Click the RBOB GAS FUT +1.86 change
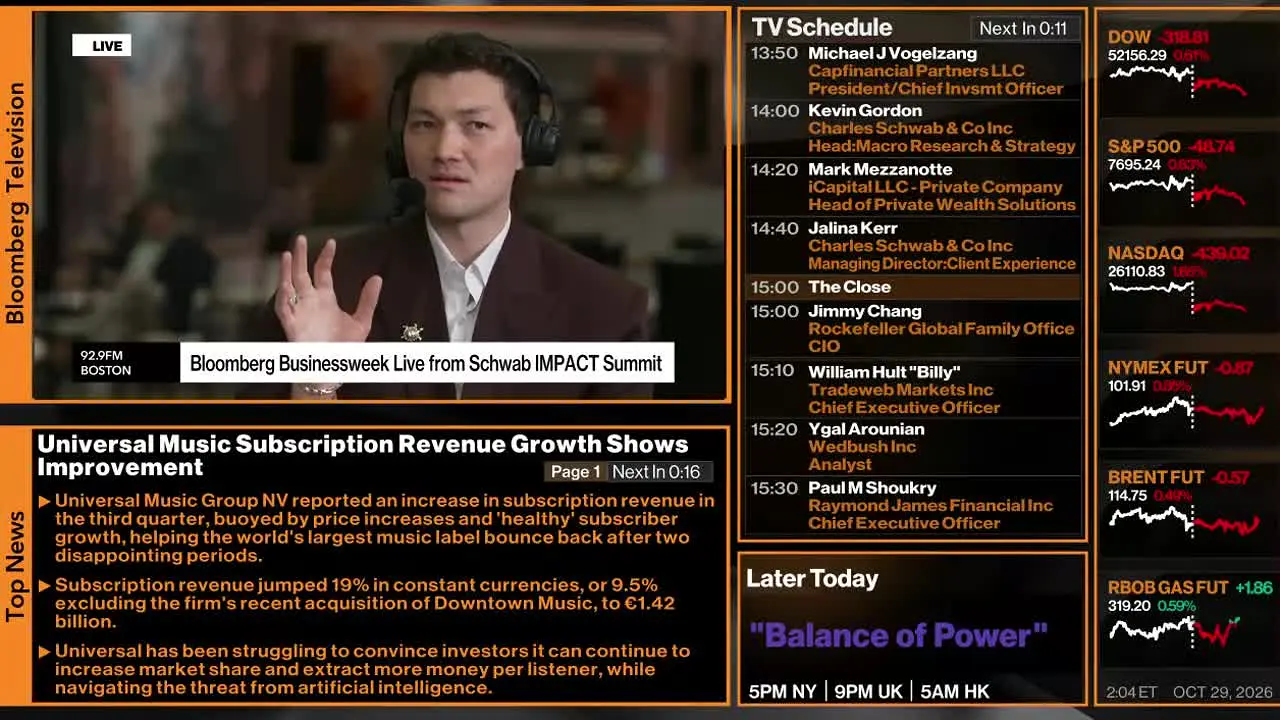Screen dimensions: 1280x720 pos(1254,588)
